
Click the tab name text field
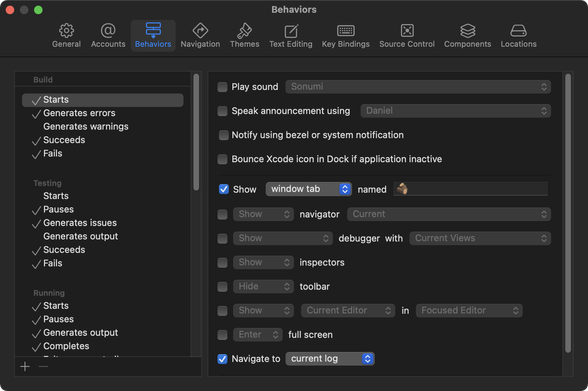471,189
